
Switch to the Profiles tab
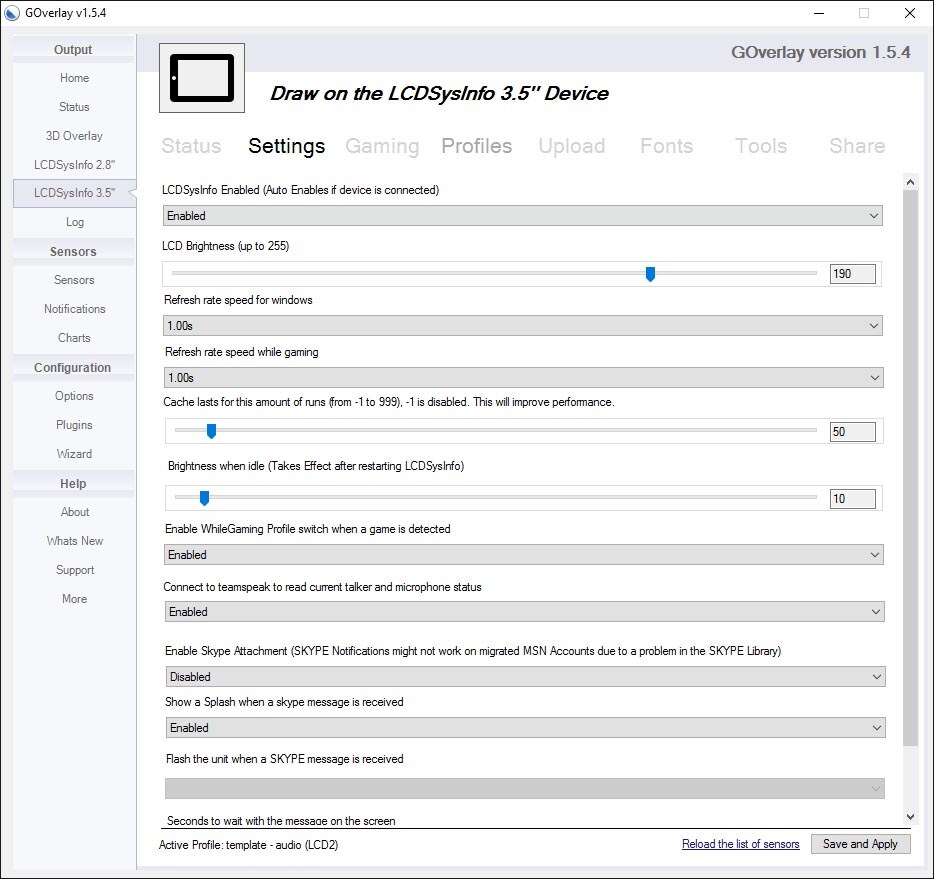[x=476, y=146]
